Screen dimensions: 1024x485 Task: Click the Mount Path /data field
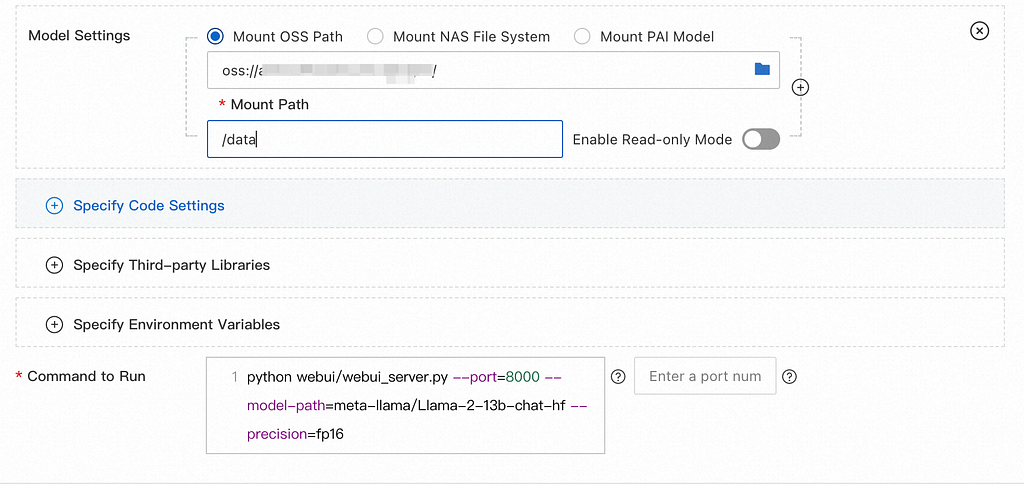[385, 139]
